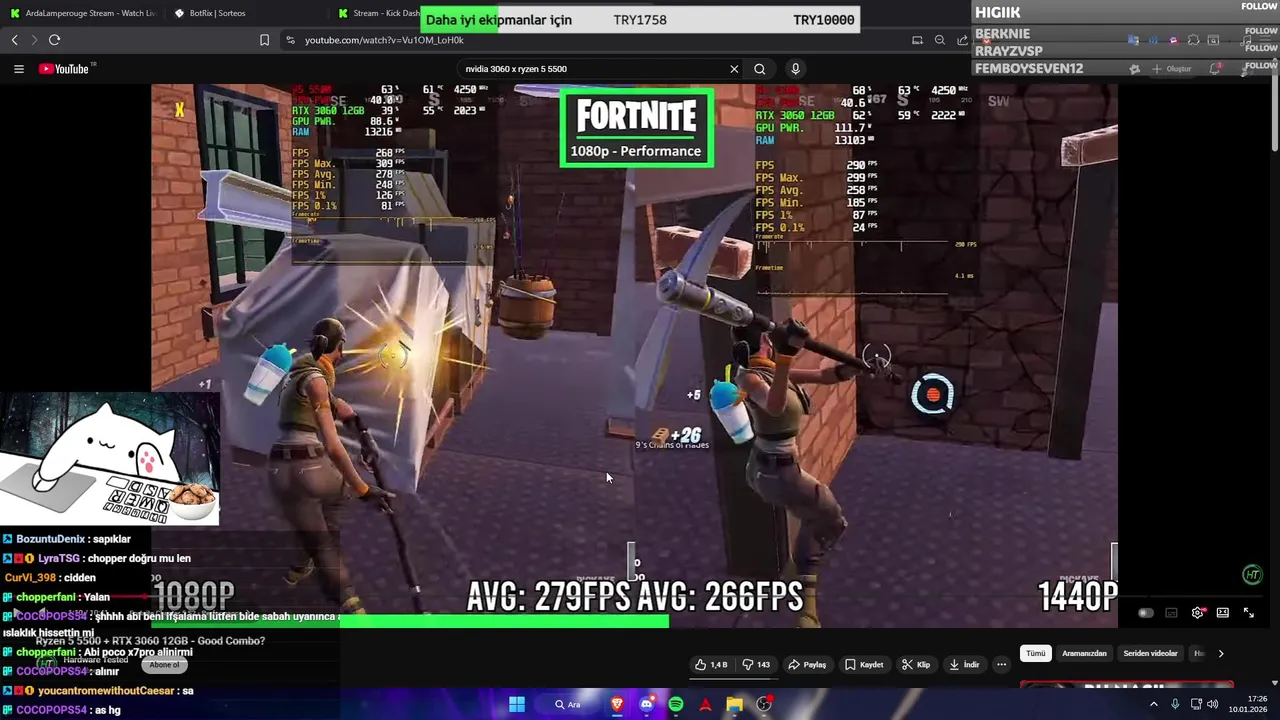Run the search with the magnifier button
The width and height of the screenshot is (1280, 720).
point(760,69)
